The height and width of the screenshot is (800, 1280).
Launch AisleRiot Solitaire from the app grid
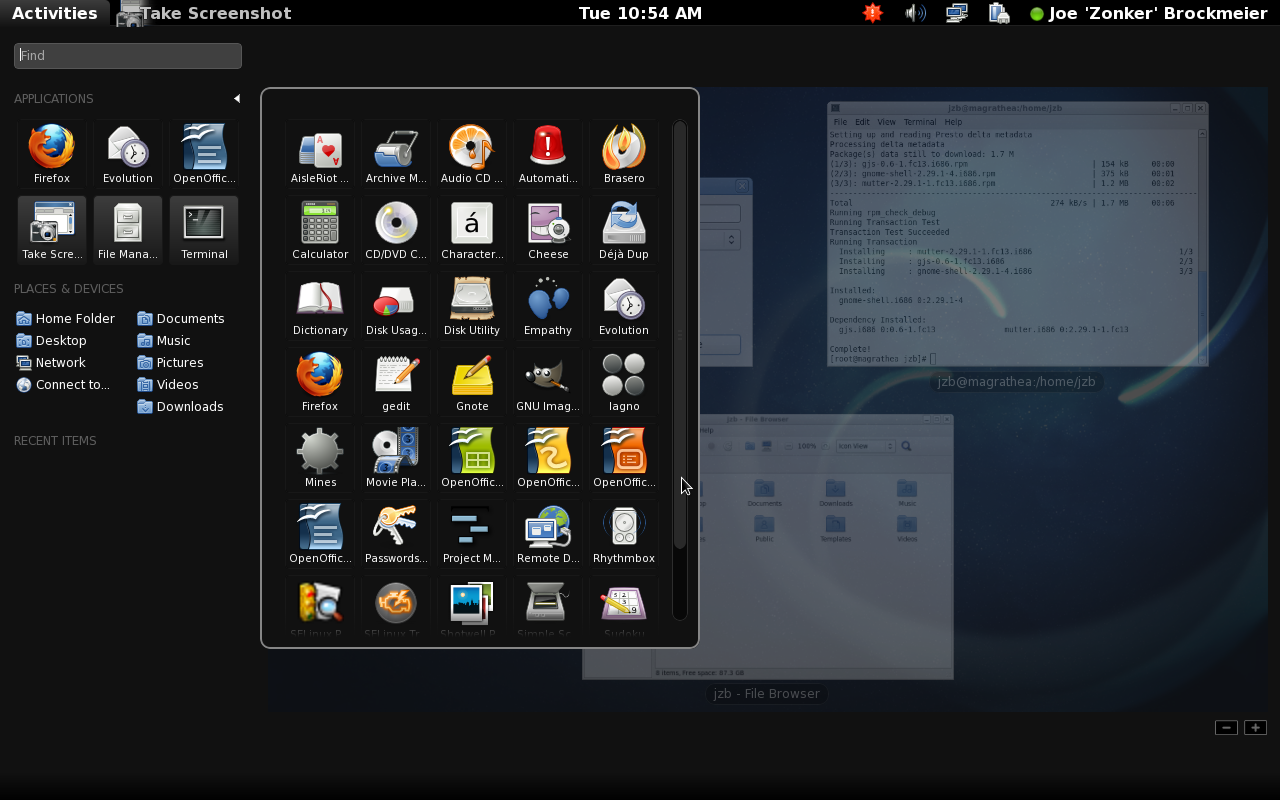click(x=320, y=153)
